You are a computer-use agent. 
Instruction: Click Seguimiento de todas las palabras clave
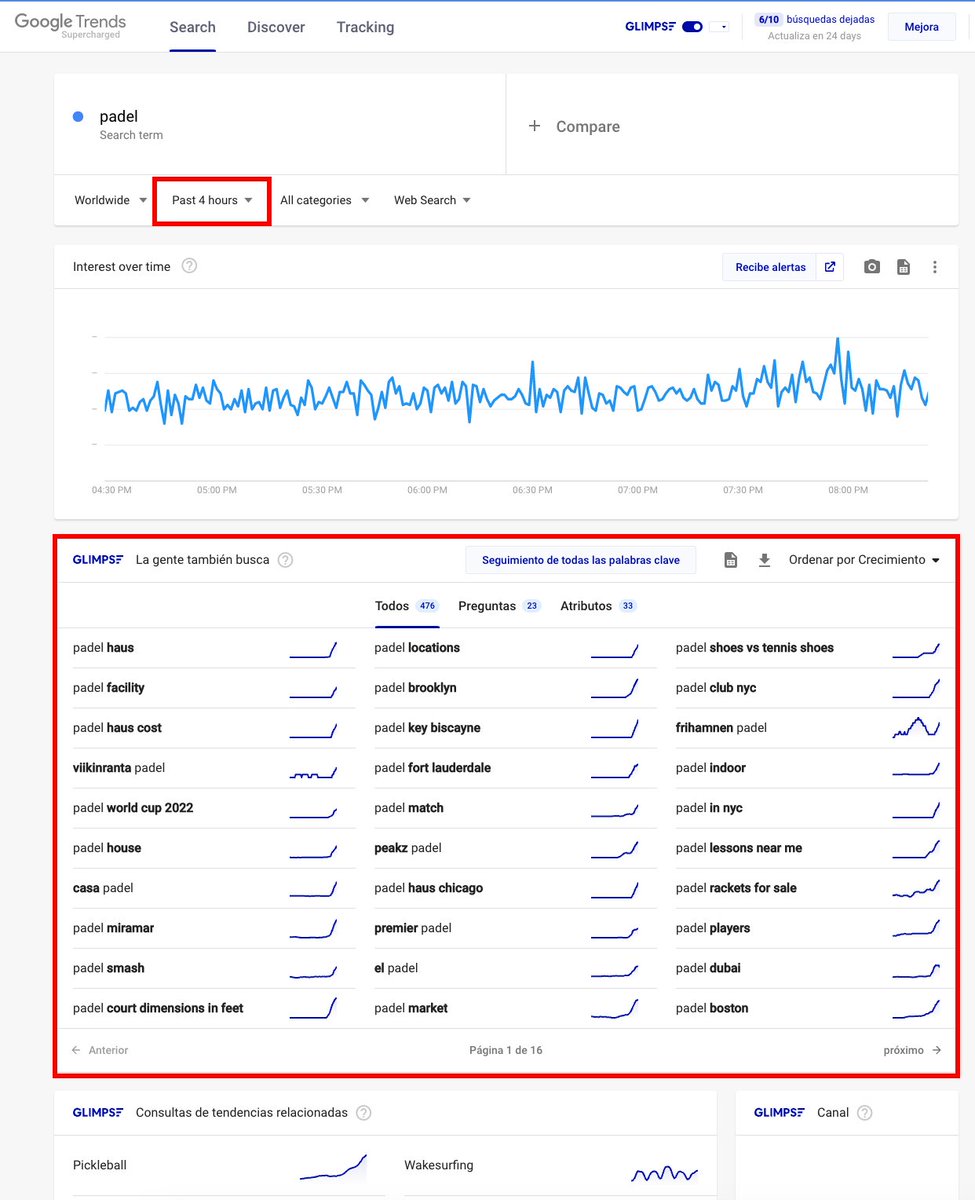click(x=581, y=560)
